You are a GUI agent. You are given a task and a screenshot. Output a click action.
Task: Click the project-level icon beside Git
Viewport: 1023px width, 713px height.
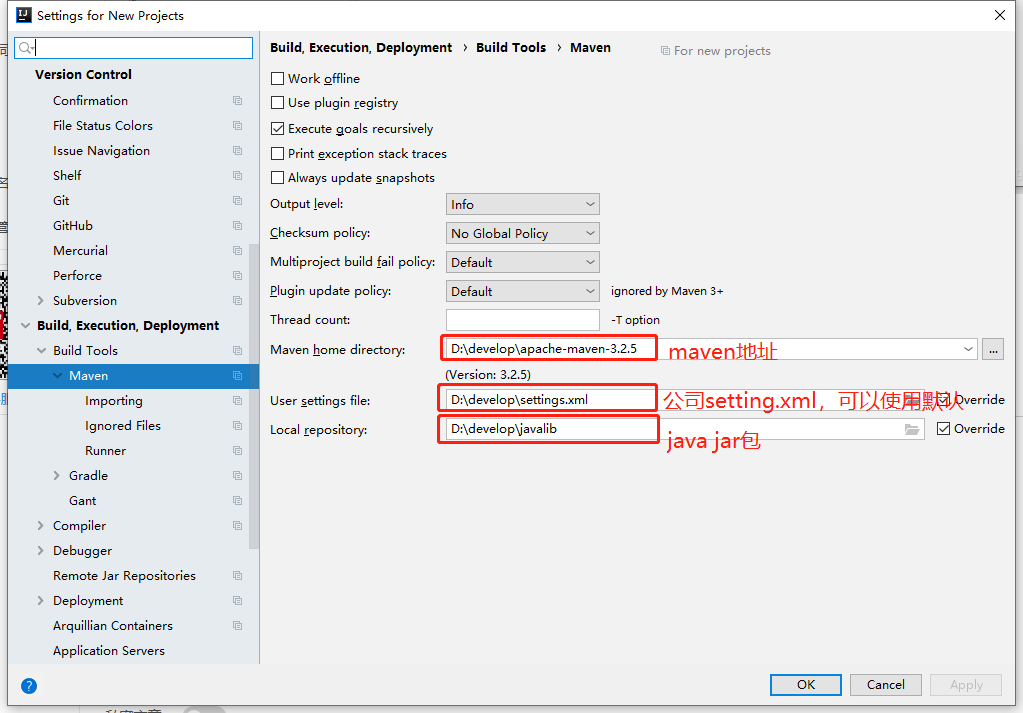coord(237,201)
